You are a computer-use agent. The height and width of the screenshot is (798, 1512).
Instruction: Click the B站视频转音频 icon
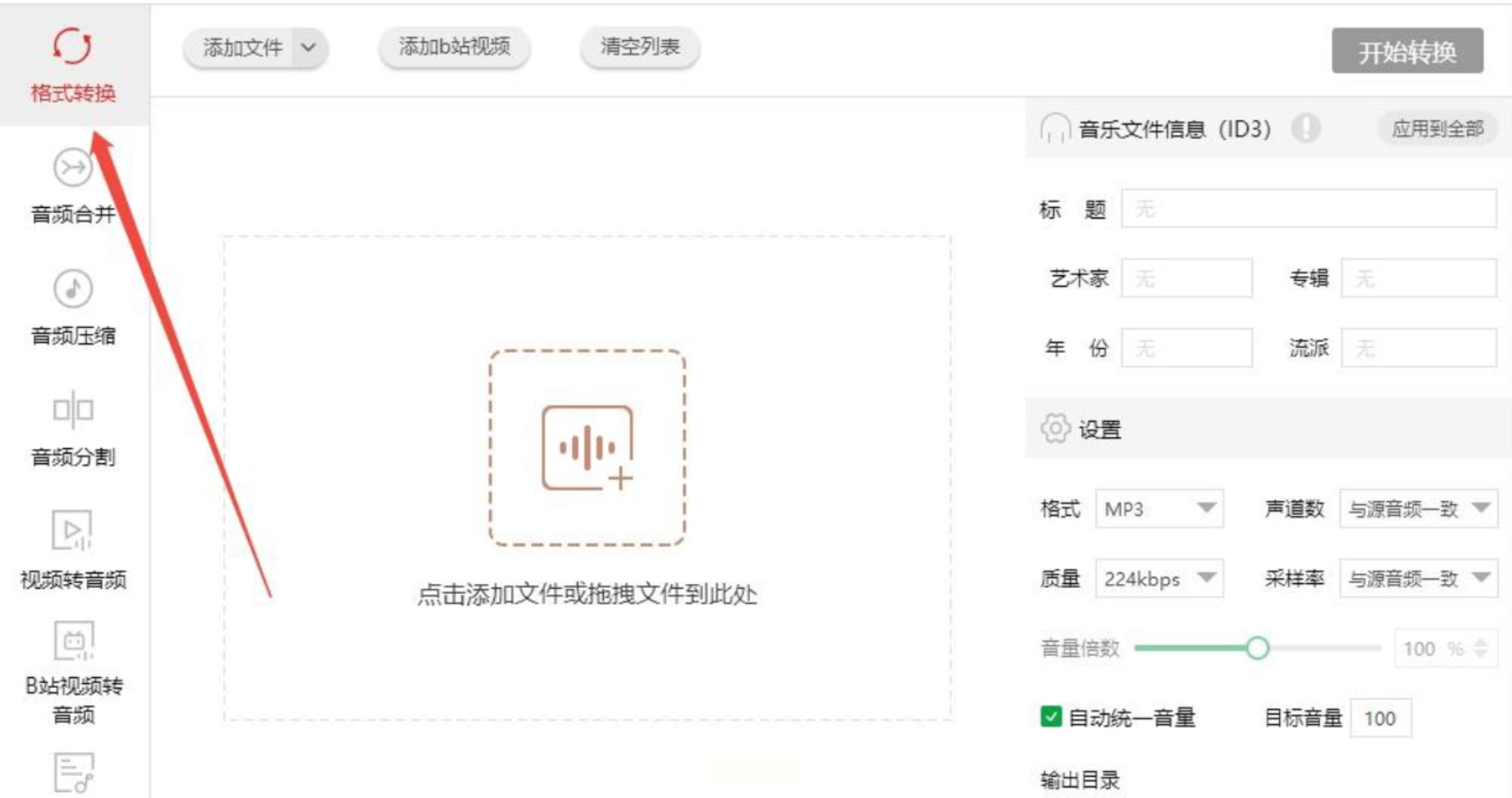[x=73, y=641]
